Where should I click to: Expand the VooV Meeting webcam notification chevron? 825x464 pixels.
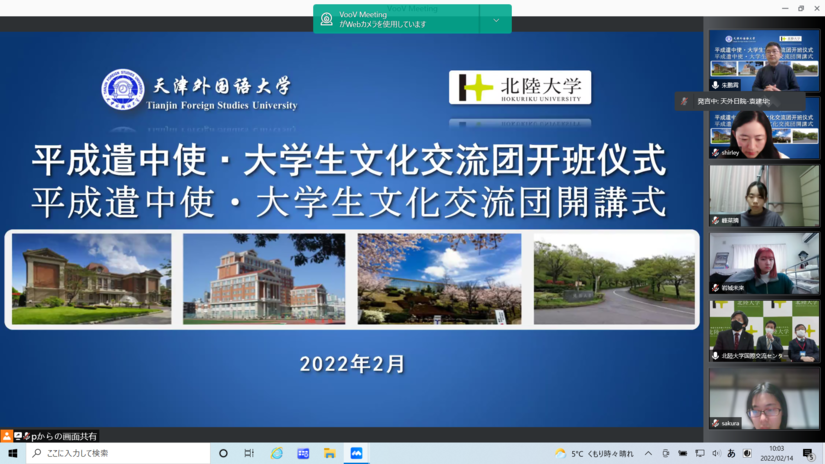point(496,20)
